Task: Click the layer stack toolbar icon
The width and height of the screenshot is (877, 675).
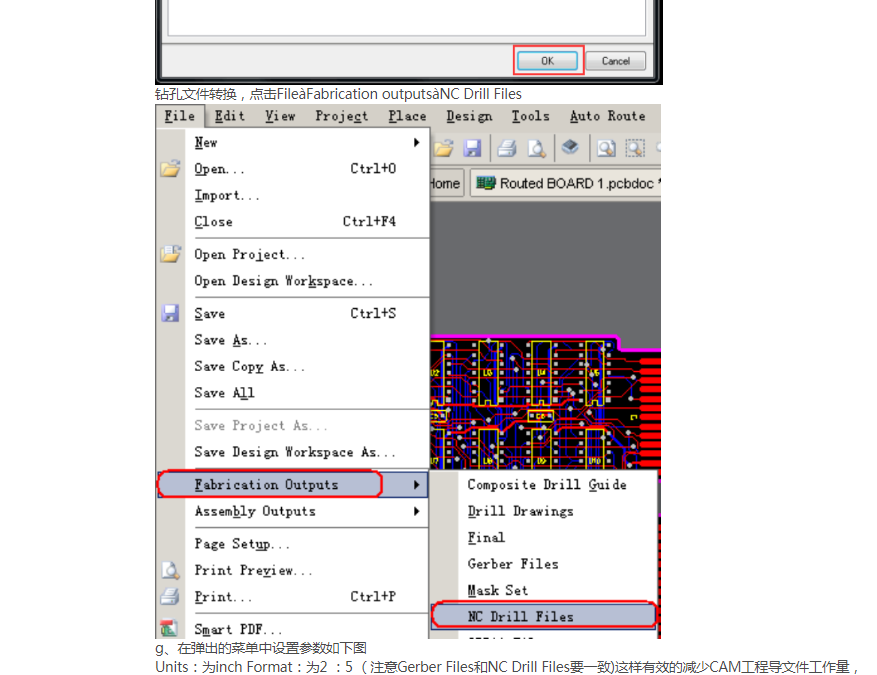Action: pos(569,148)
